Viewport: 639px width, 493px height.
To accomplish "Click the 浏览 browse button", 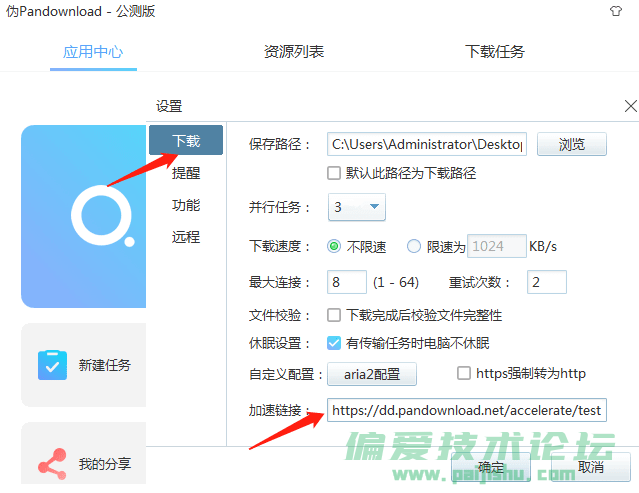I will click(572, 144).
